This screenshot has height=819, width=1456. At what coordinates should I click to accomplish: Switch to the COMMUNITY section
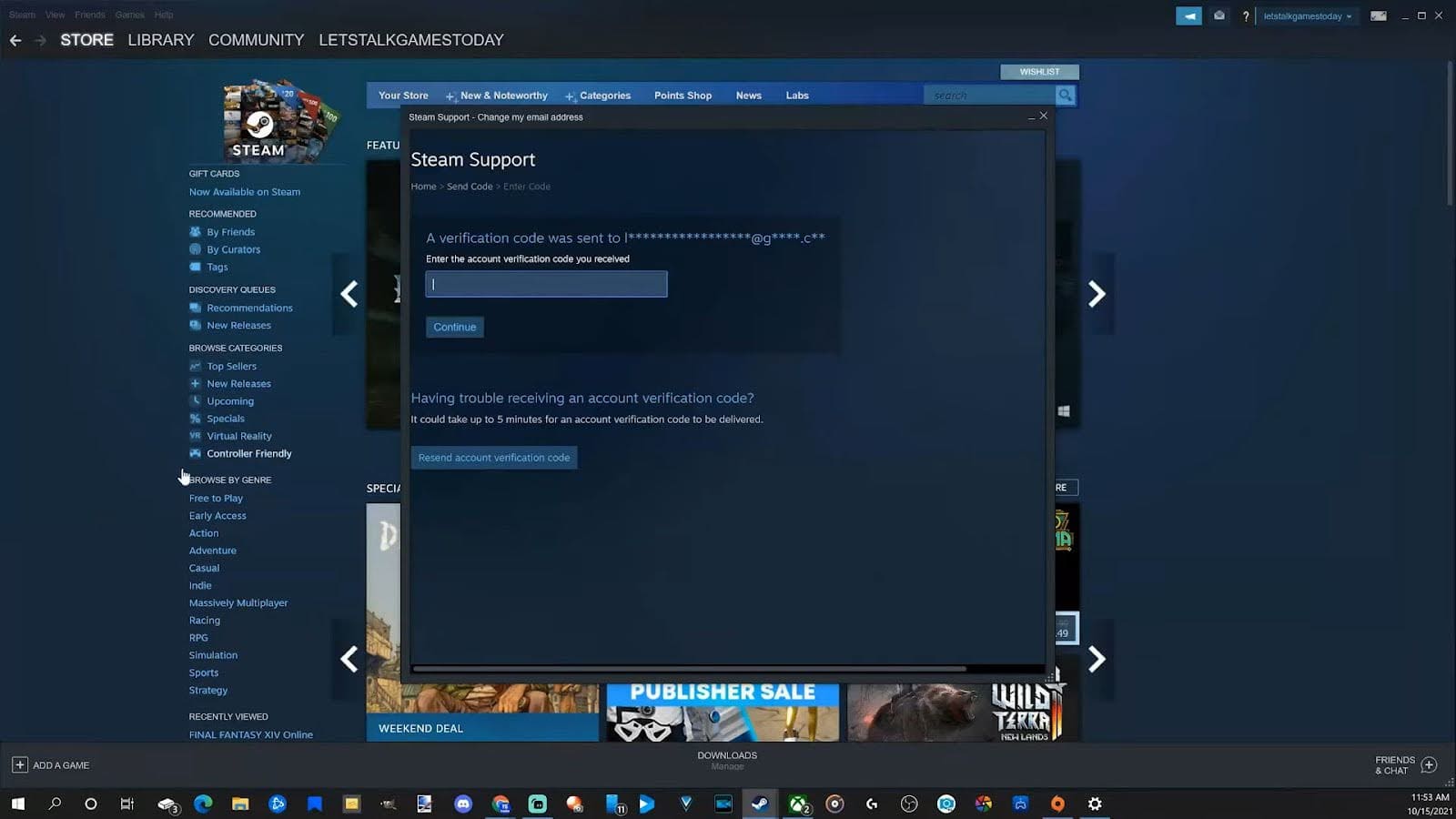[257, 40]
